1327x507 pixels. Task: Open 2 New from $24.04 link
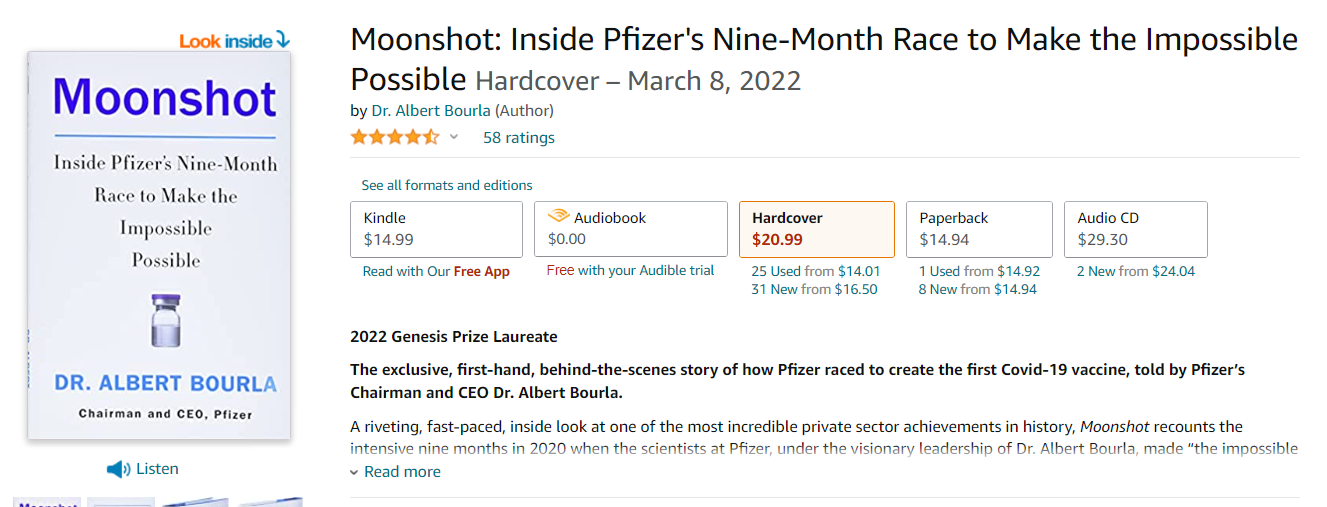click(1136, 271)
